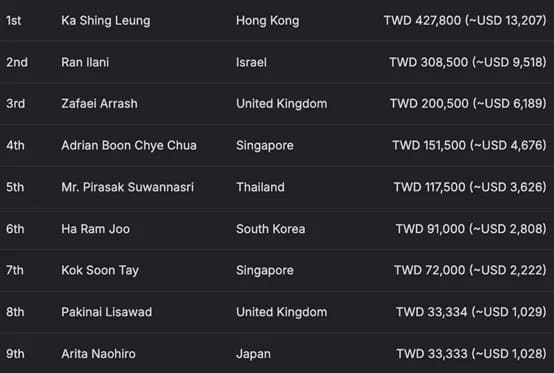Select the 4th place rank label

coord(15,146)
